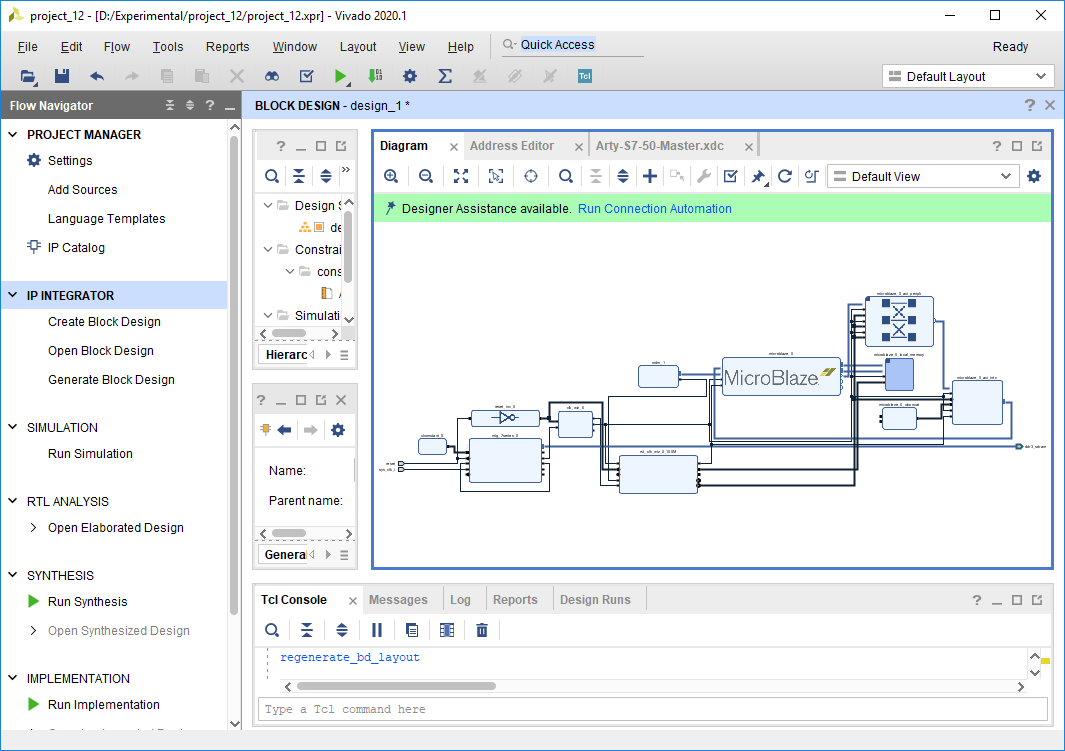Open the IP Catalog
The height and width of the screenshot is (751, 1065).
click(76, 248)
